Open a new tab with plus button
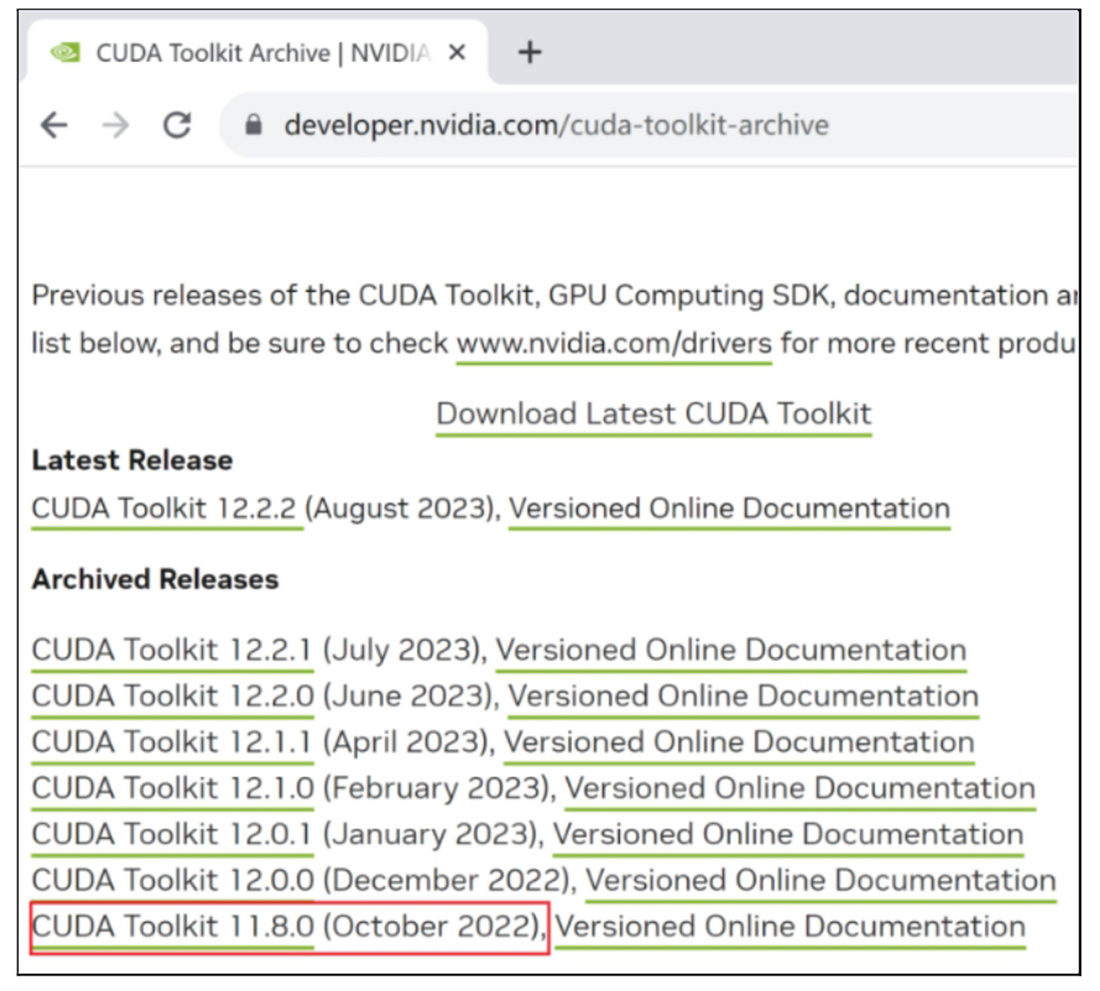The height and width of the screenshot is (991, 1100). pos(529,52)
